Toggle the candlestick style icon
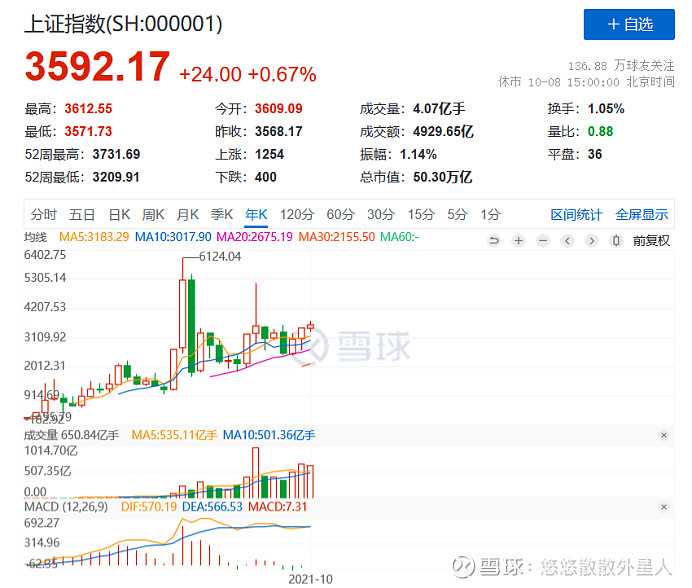 click(616, 241)
